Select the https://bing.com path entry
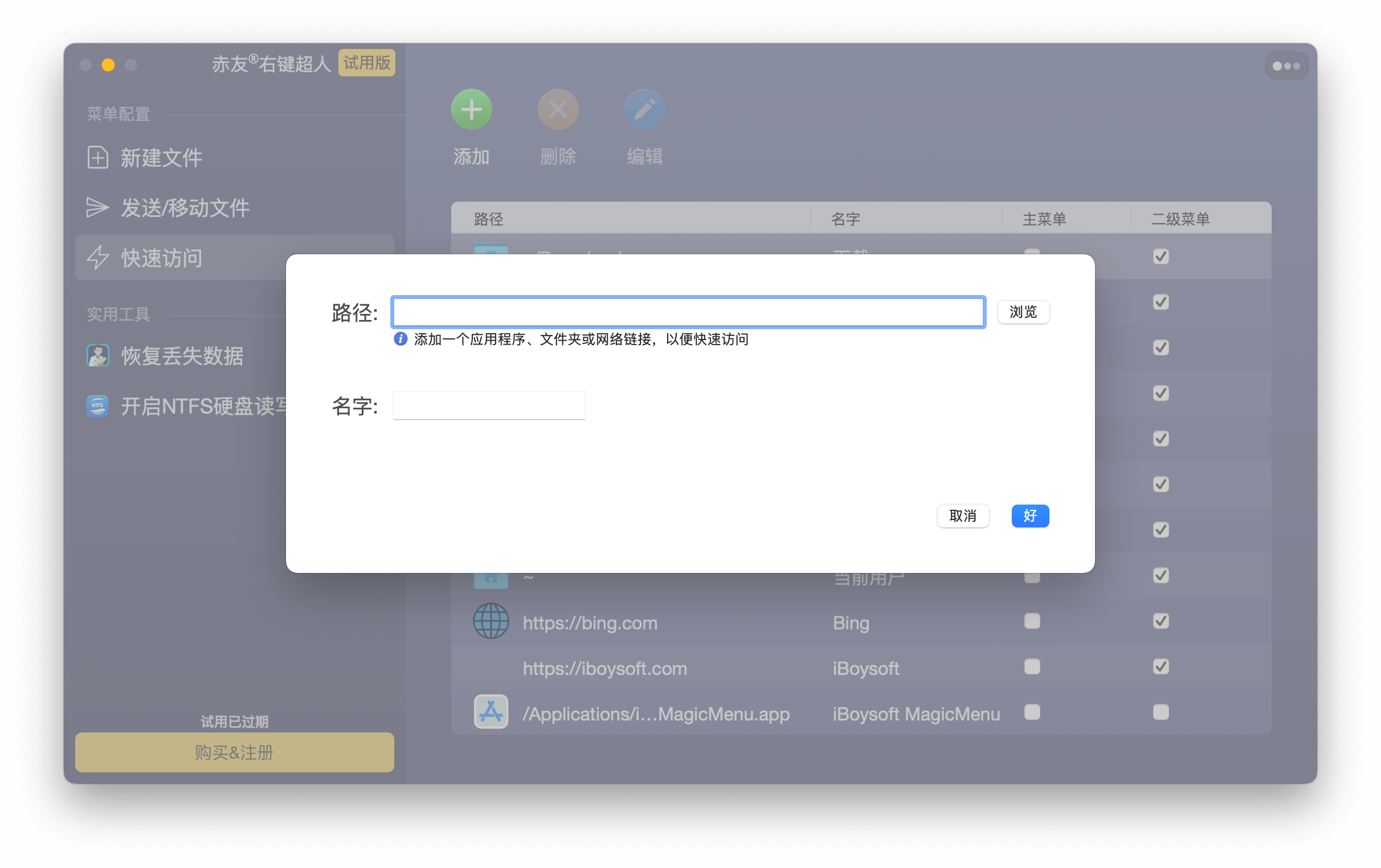The image size is (1381, 868). 590,623
